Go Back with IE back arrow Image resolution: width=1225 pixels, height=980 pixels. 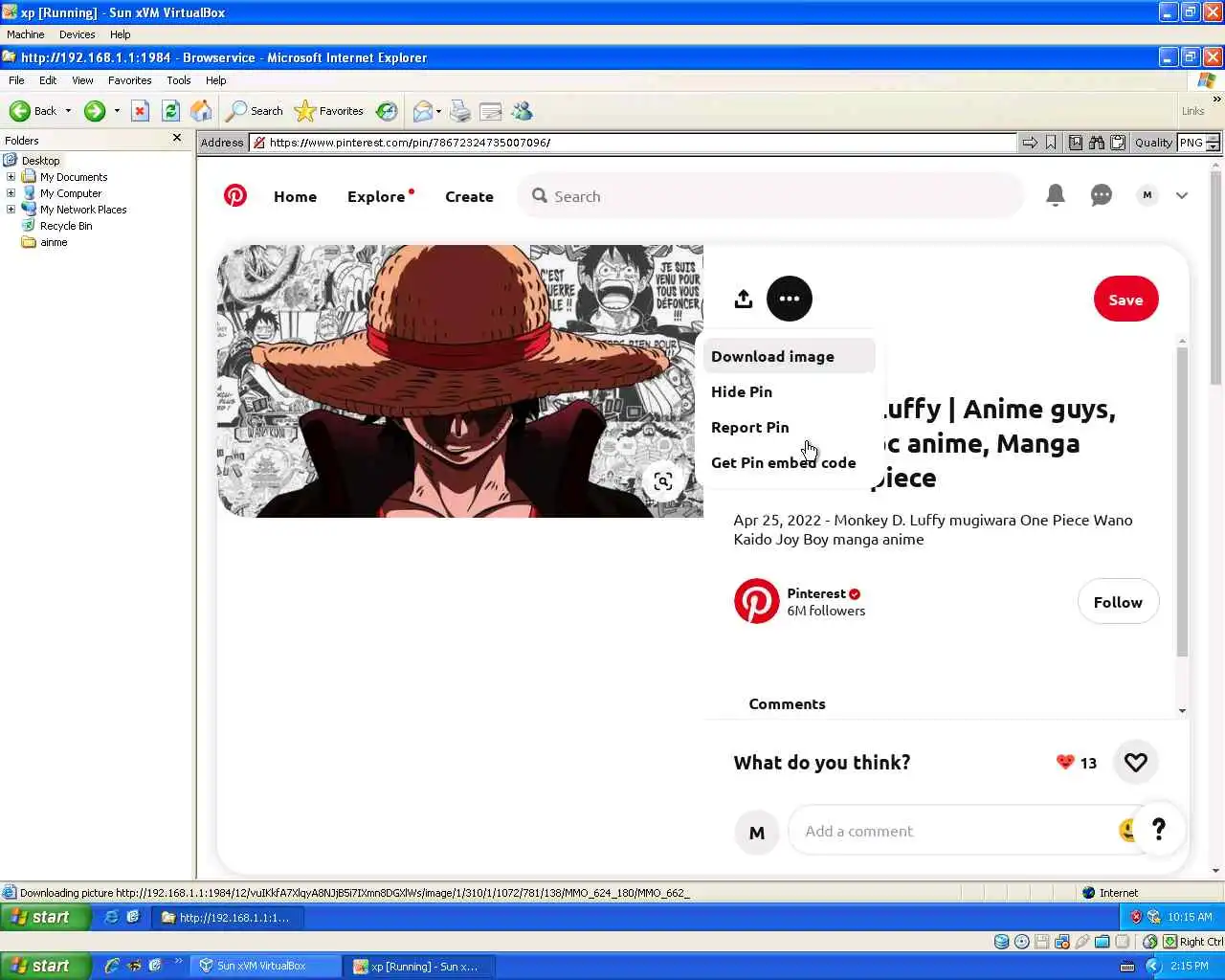[33, 111]
